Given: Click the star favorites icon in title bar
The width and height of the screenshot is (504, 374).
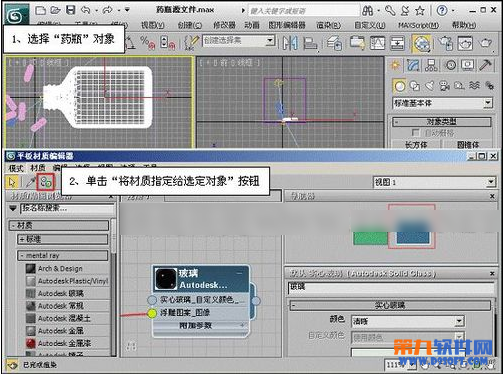Looking at the screenshot, I should 420,11.
